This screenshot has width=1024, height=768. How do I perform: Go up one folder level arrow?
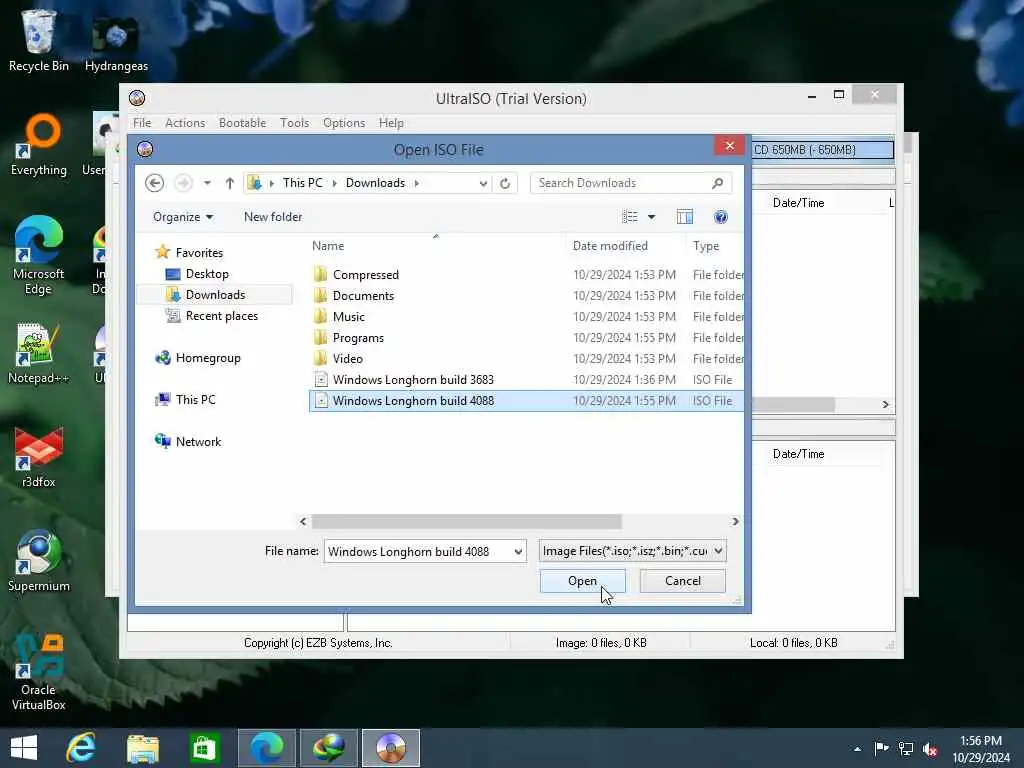[229, 184]
